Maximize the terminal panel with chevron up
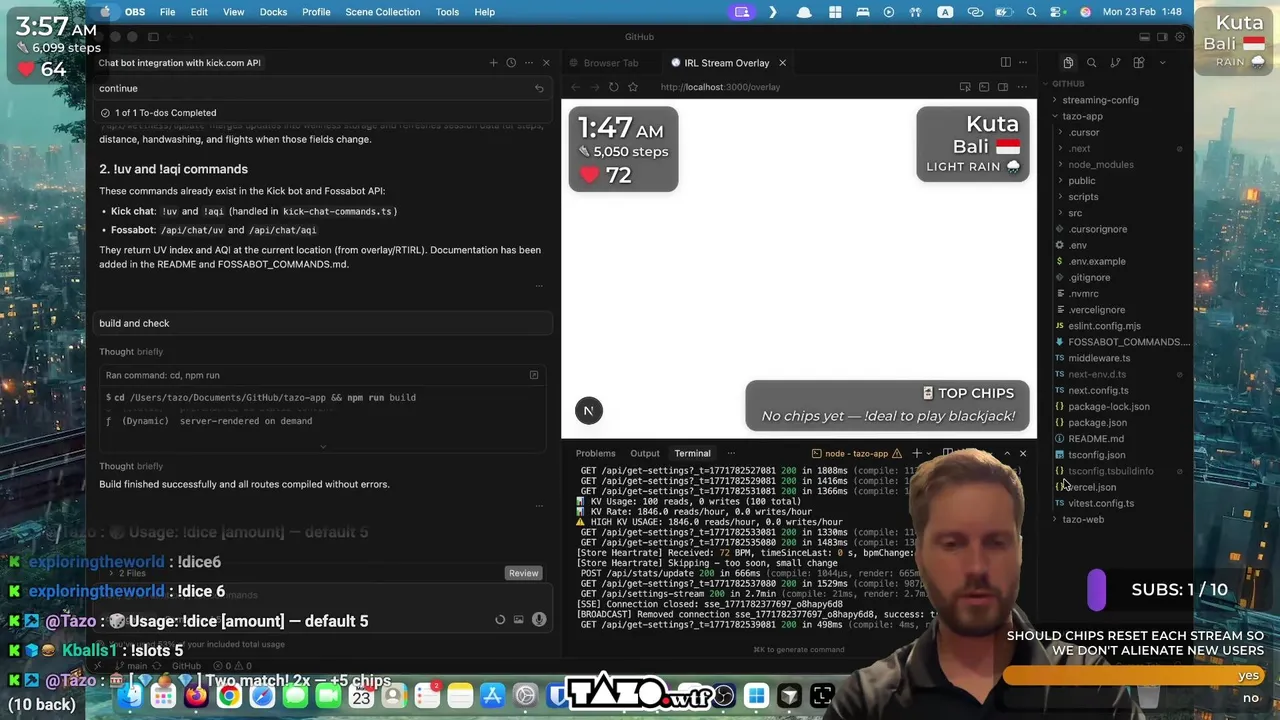 pyautogui.click(x=1006, y=454)
